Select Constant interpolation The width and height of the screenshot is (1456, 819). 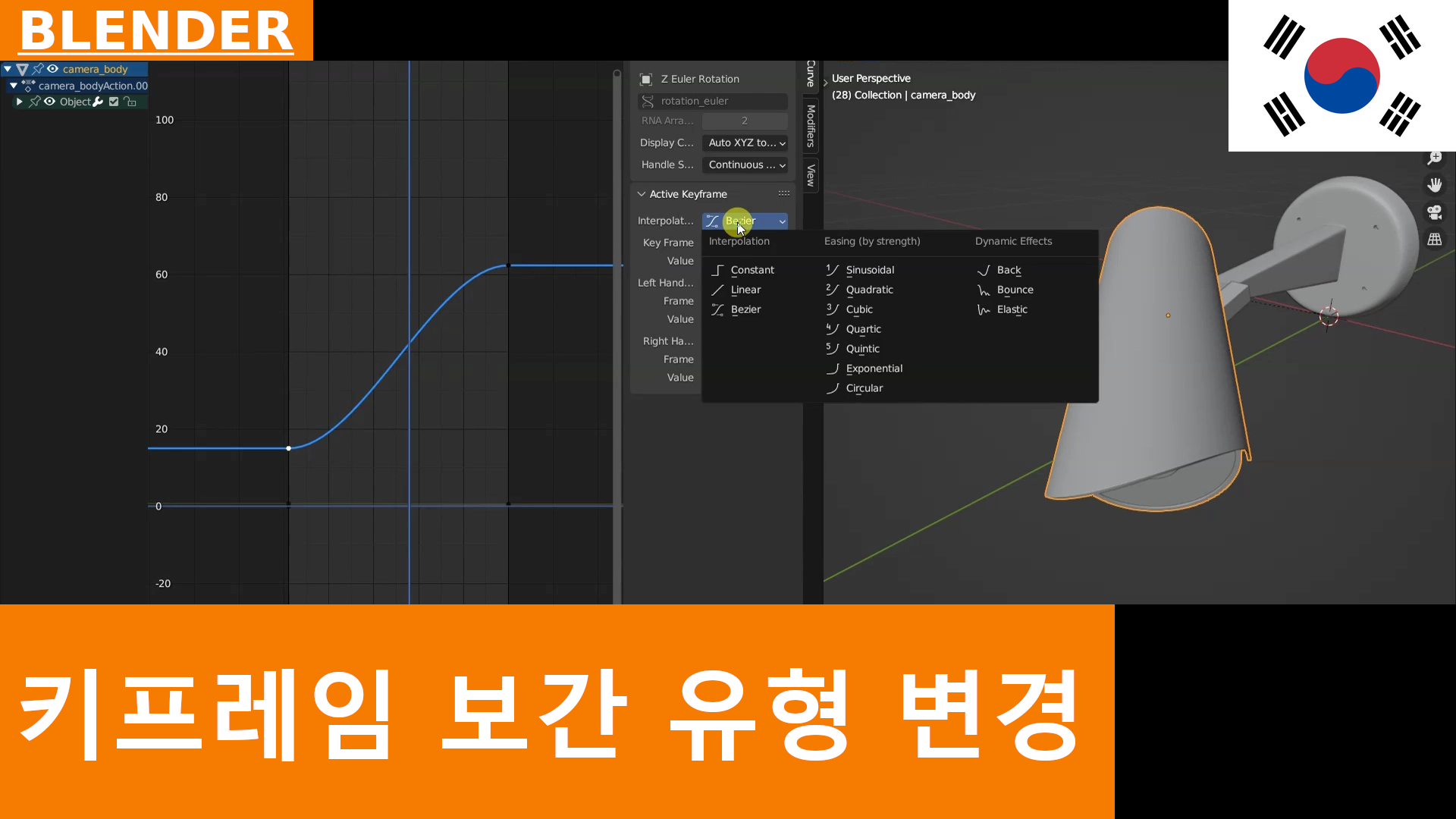[743, 270]
